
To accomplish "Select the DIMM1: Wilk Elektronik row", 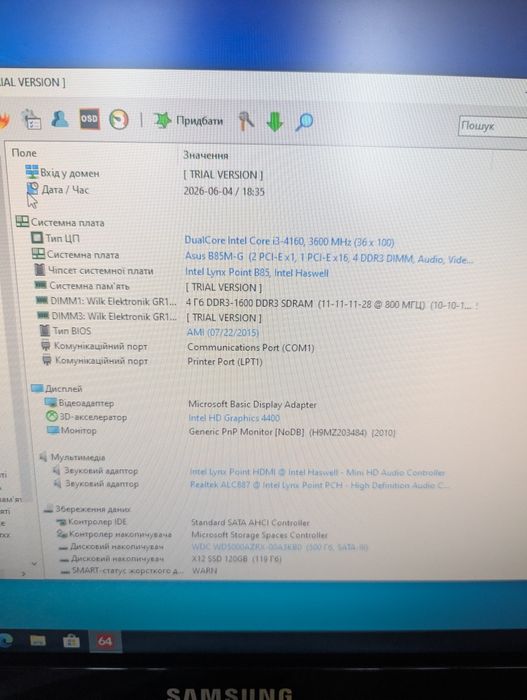I will [x=106, y=301].
